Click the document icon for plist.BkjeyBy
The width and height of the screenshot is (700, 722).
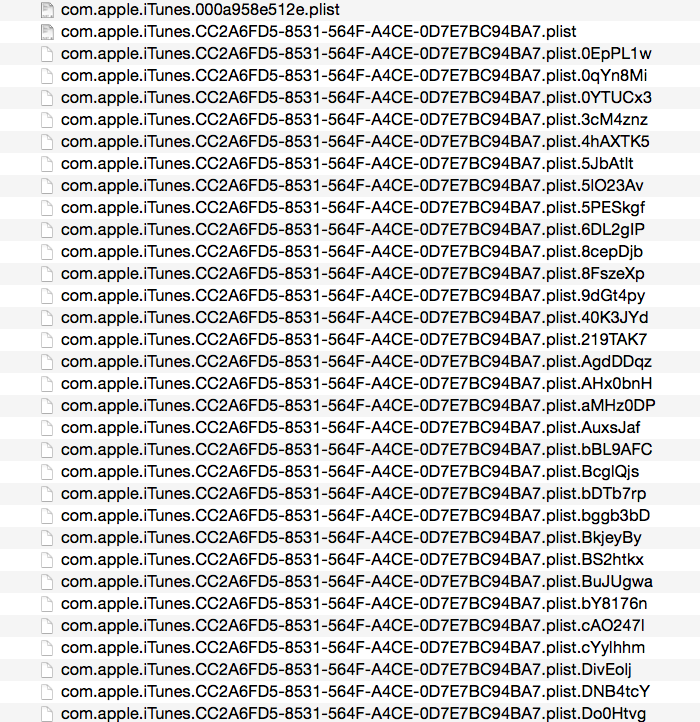coord(47,538)
